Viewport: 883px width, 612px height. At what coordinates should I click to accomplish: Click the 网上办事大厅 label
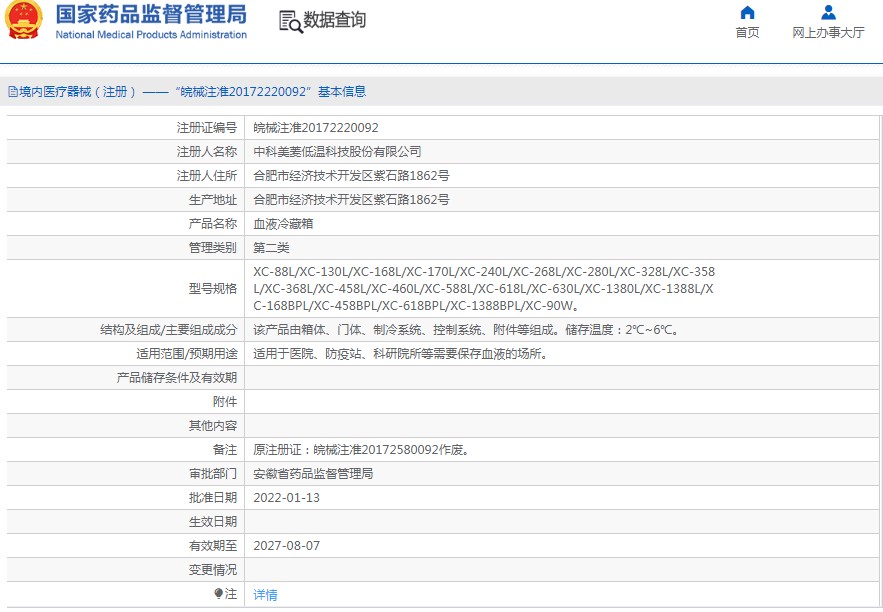(x=828, y=33)
